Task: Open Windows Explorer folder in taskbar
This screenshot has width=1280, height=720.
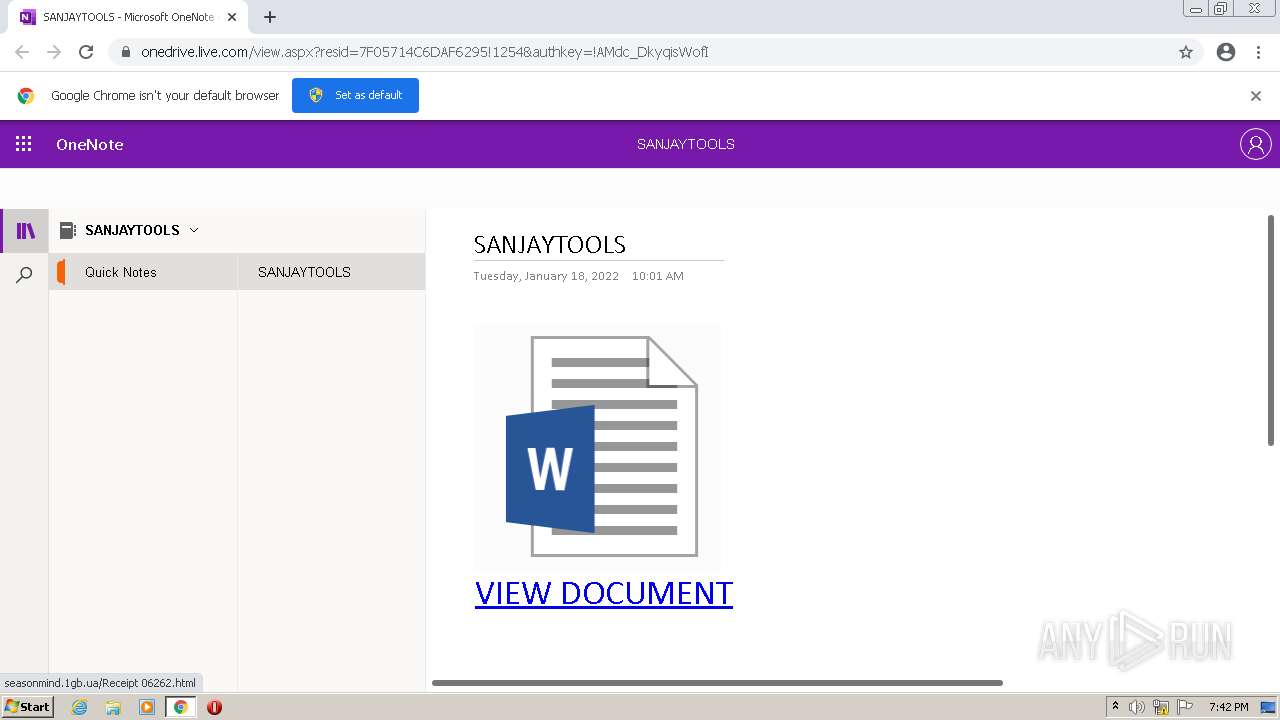Action: (113, 707)
